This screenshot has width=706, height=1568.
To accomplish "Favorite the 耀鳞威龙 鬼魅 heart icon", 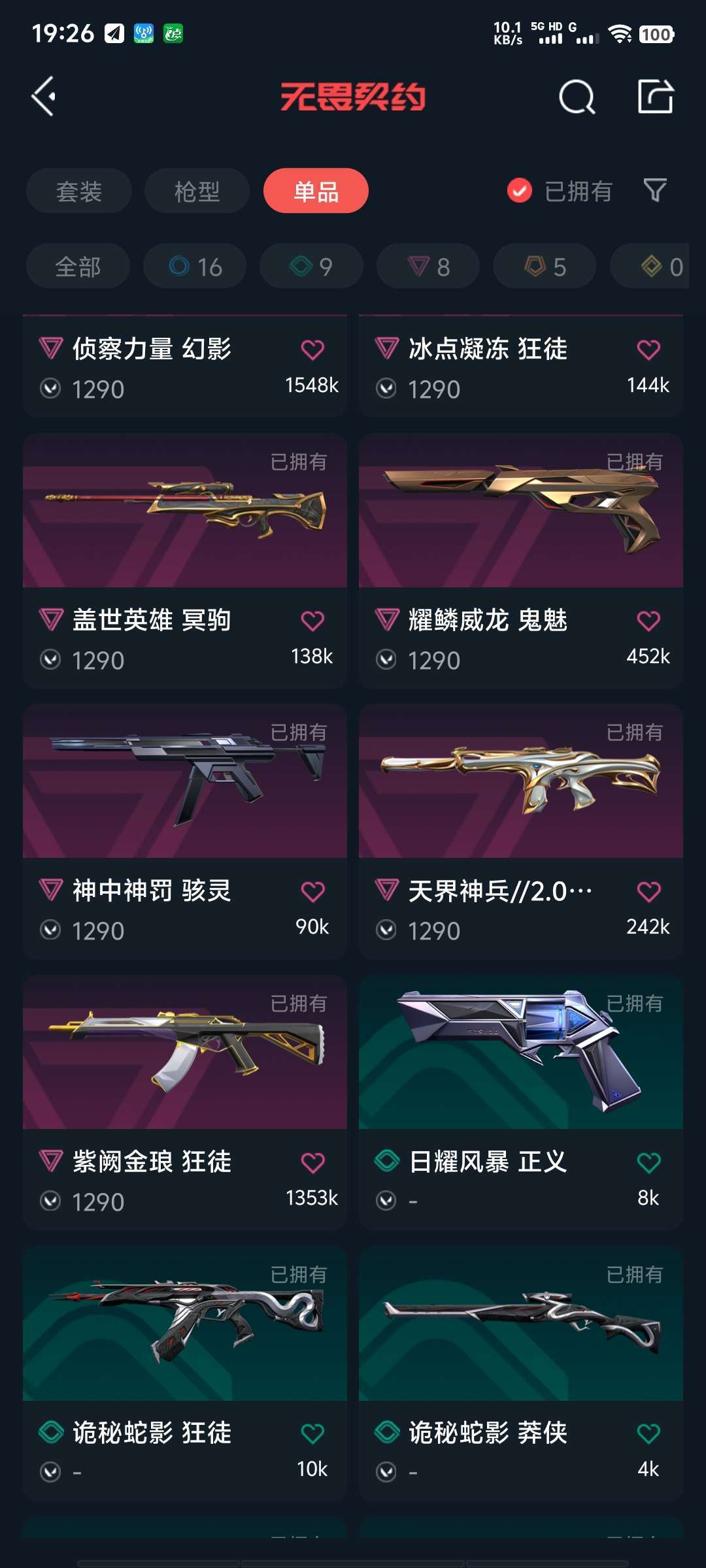I will click(x=648, y=621).
